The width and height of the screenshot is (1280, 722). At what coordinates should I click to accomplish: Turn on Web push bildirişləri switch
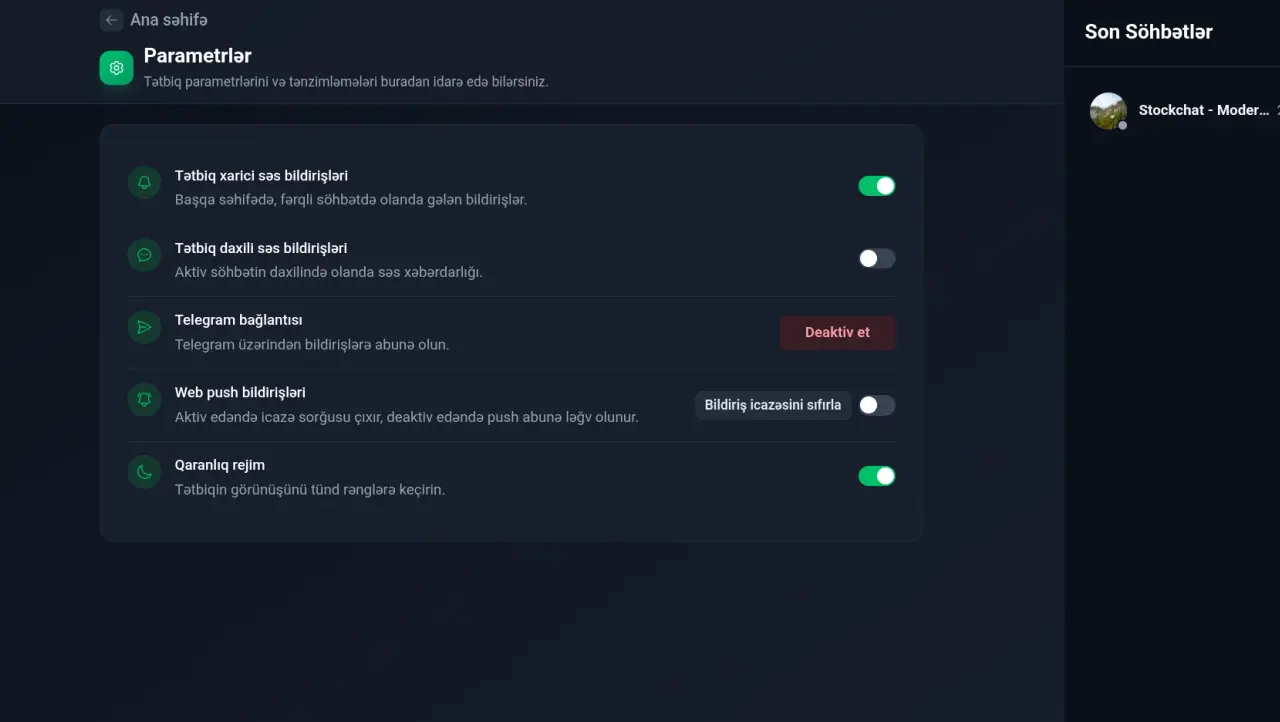click(x=877, y=405)
